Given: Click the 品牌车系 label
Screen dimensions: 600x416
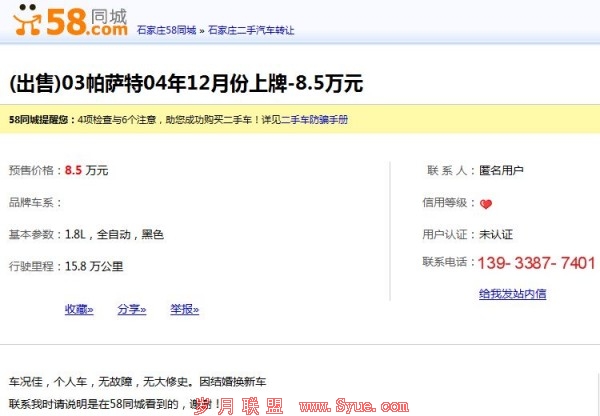Looking at the screenshot, I should click(x=35, y=202).
